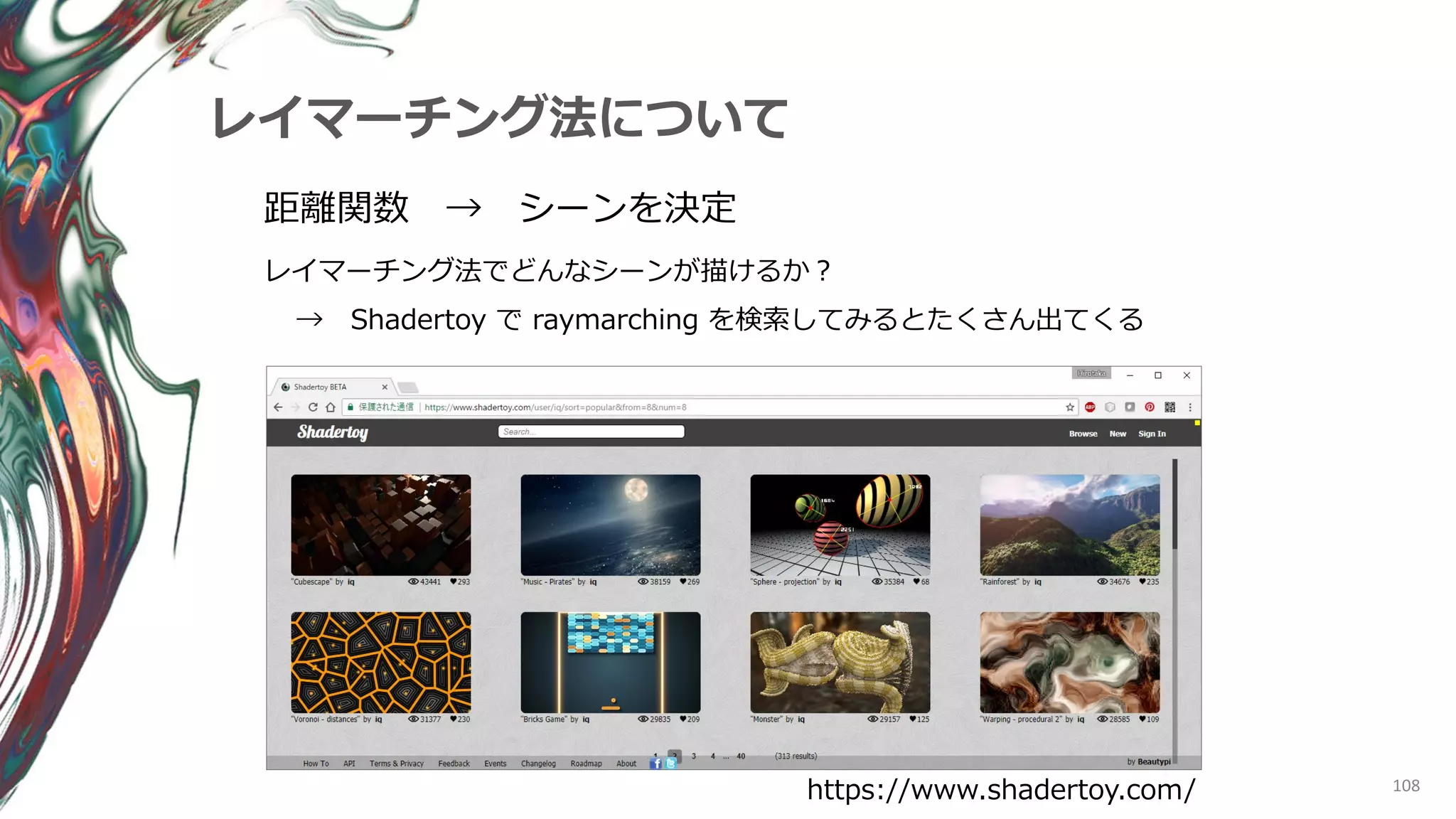
Task: Click the Beautypi credit link
Action: click(1154, 761)
